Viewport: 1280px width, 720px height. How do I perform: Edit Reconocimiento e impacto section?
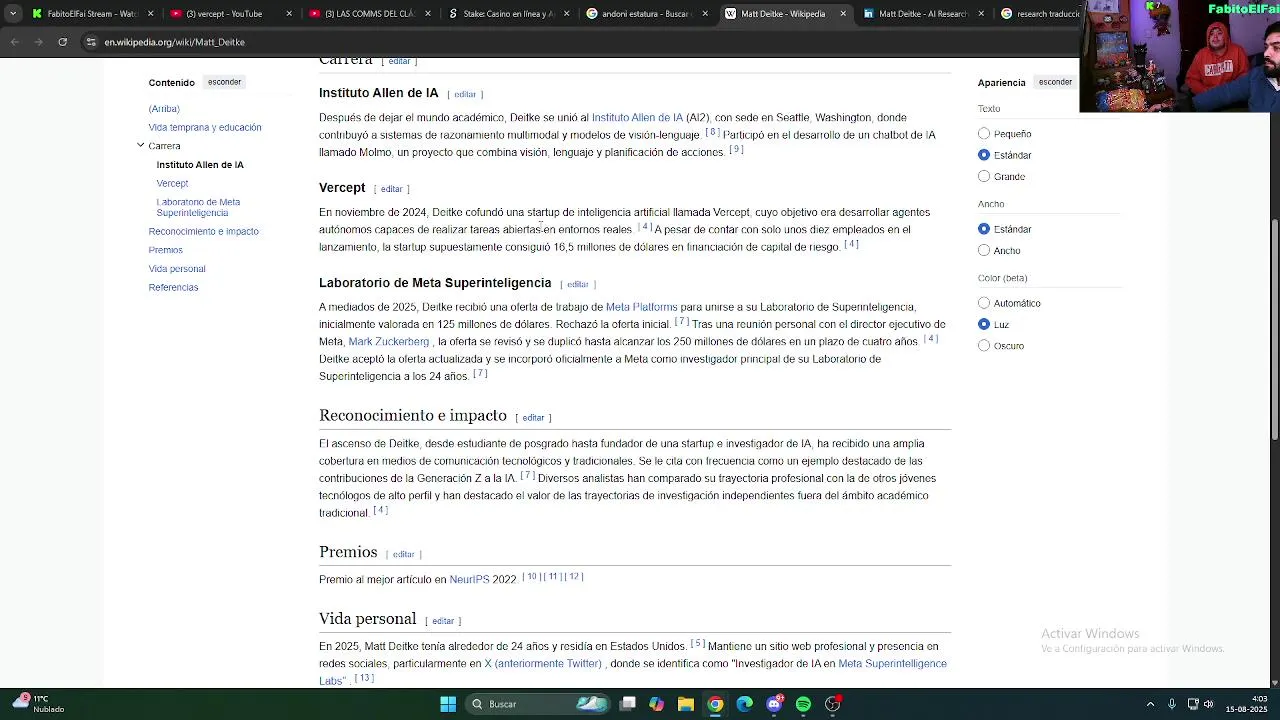(533, 418)
